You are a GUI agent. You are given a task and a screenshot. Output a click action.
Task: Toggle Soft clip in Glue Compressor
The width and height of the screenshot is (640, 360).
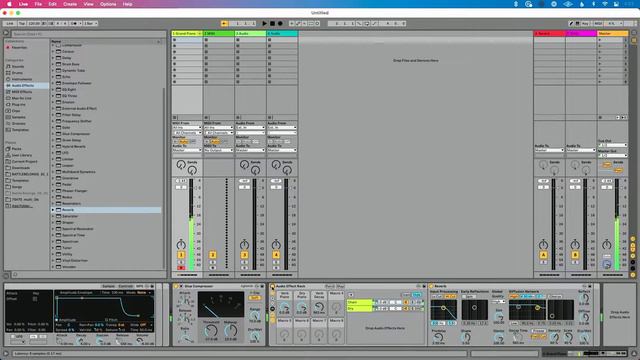click(x=255, y=298)
